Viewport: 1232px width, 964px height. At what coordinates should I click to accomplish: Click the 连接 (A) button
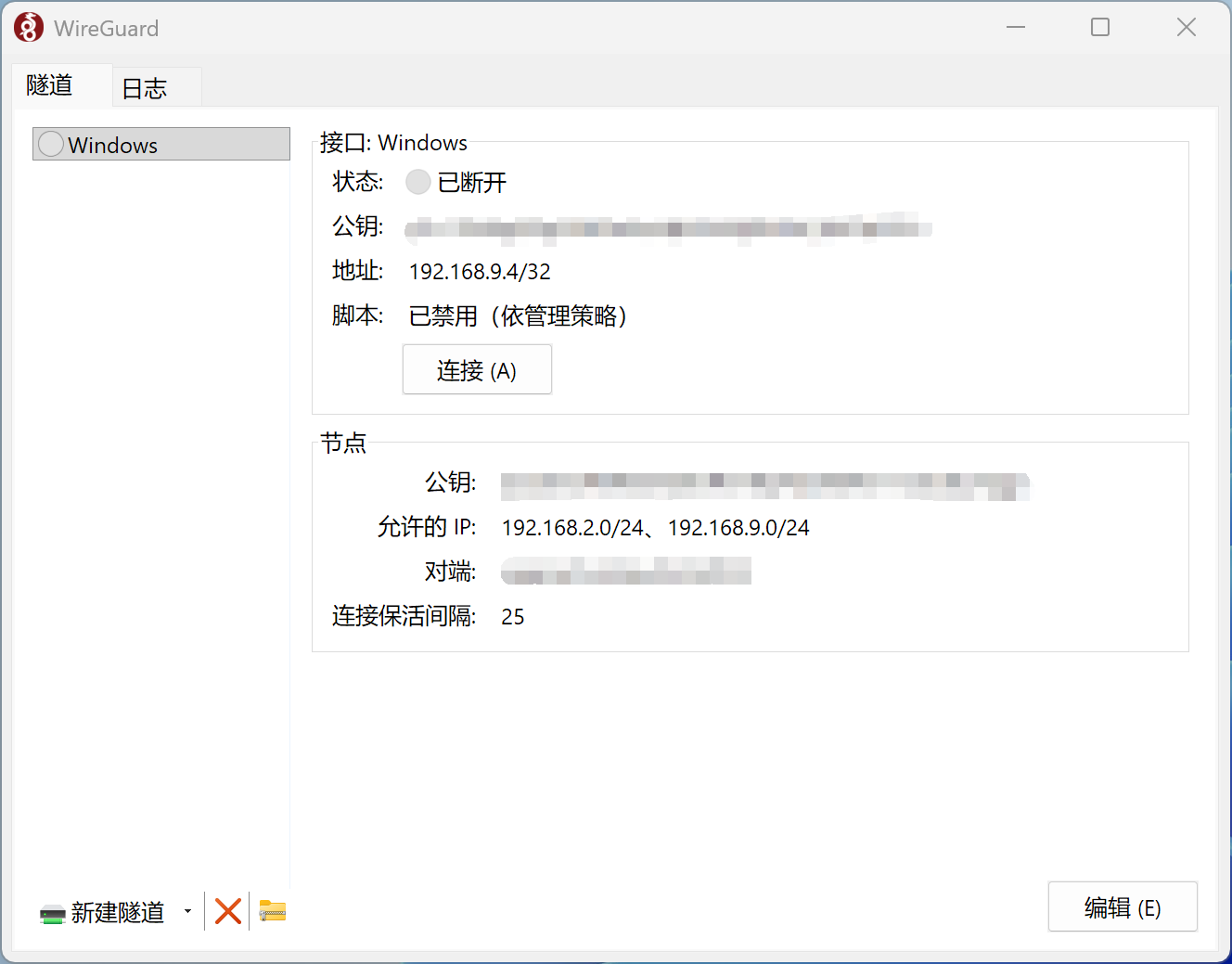click(x=477, y=369)
